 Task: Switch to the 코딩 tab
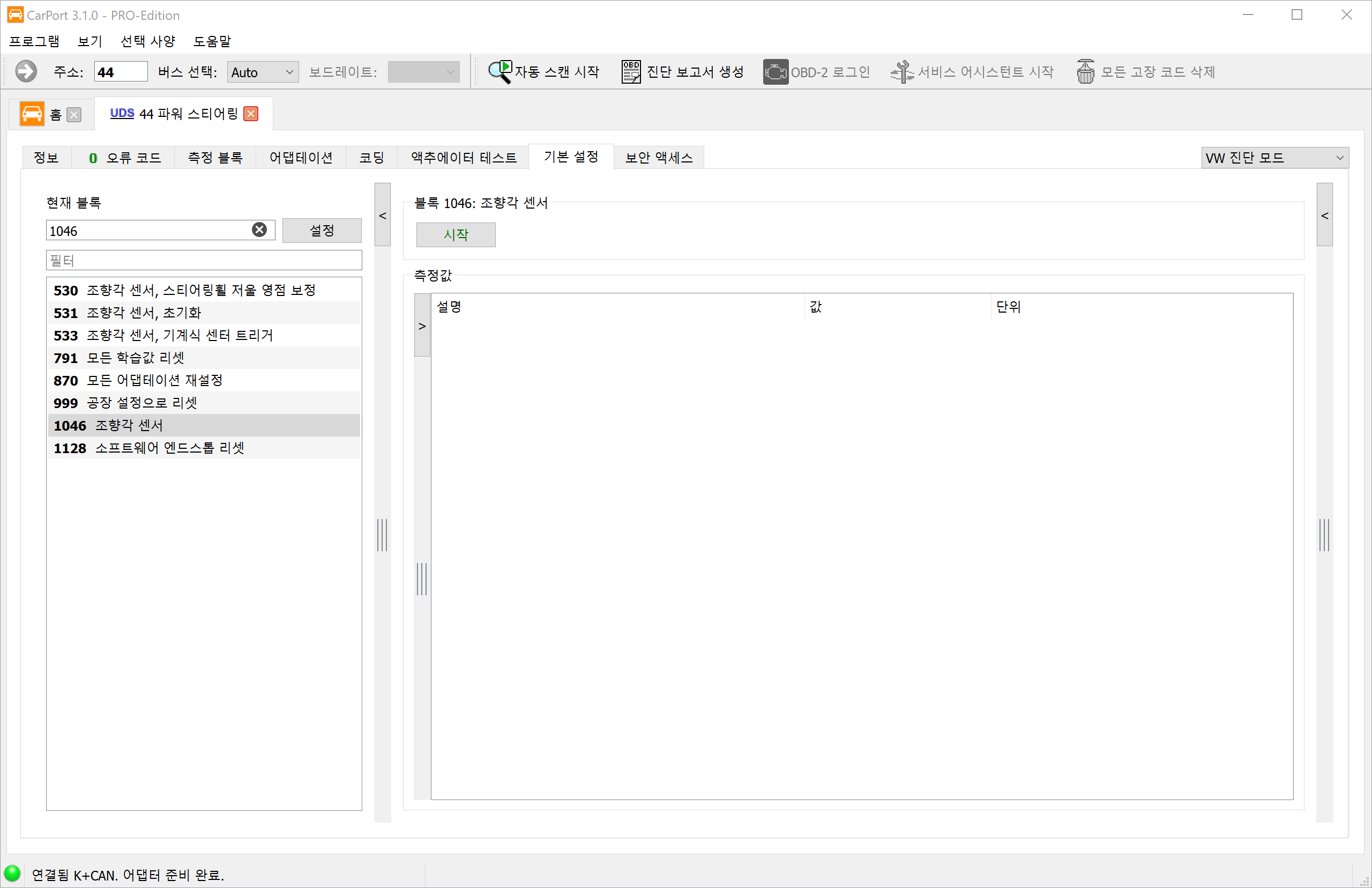coord(371,158)
